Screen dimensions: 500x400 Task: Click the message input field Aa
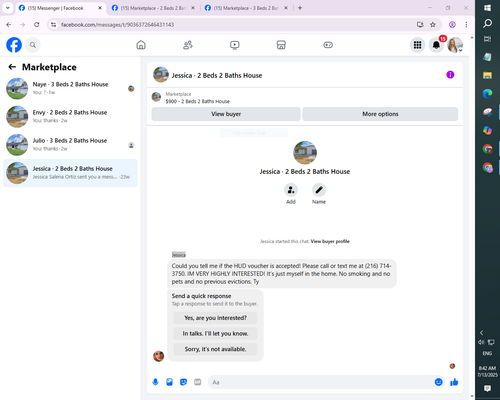320,382
